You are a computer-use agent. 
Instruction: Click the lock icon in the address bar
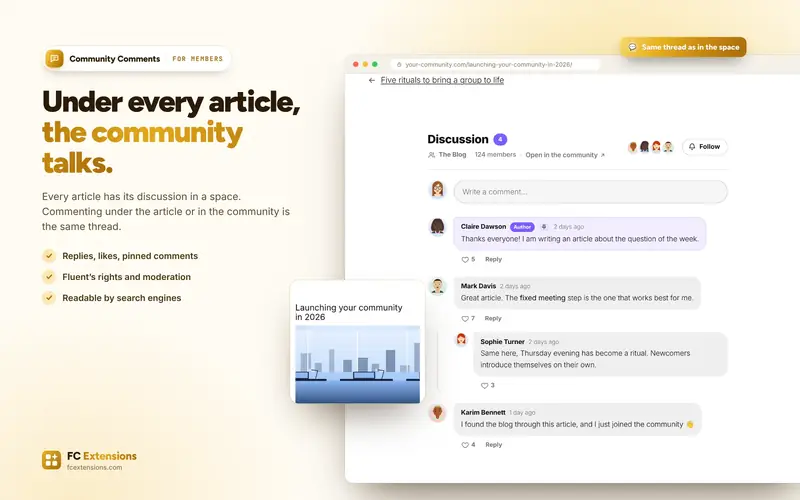pos(399,65)
